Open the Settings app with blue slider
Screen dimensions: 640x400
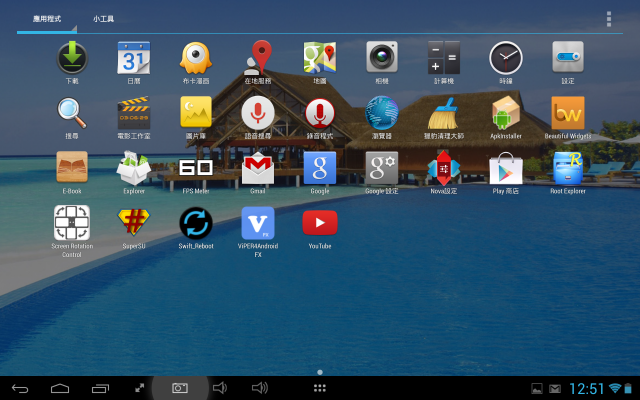tap(568, 57)
